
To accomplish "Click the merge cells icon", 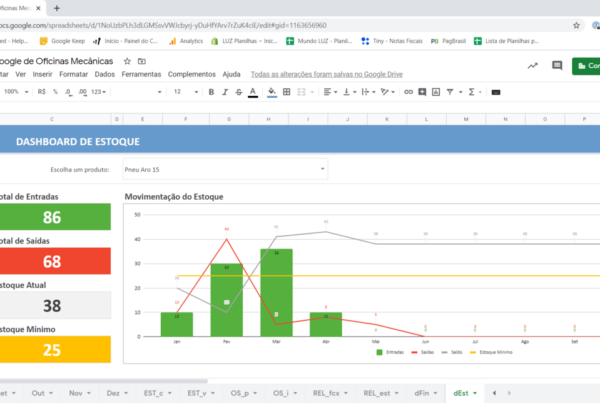I will 302,92.
